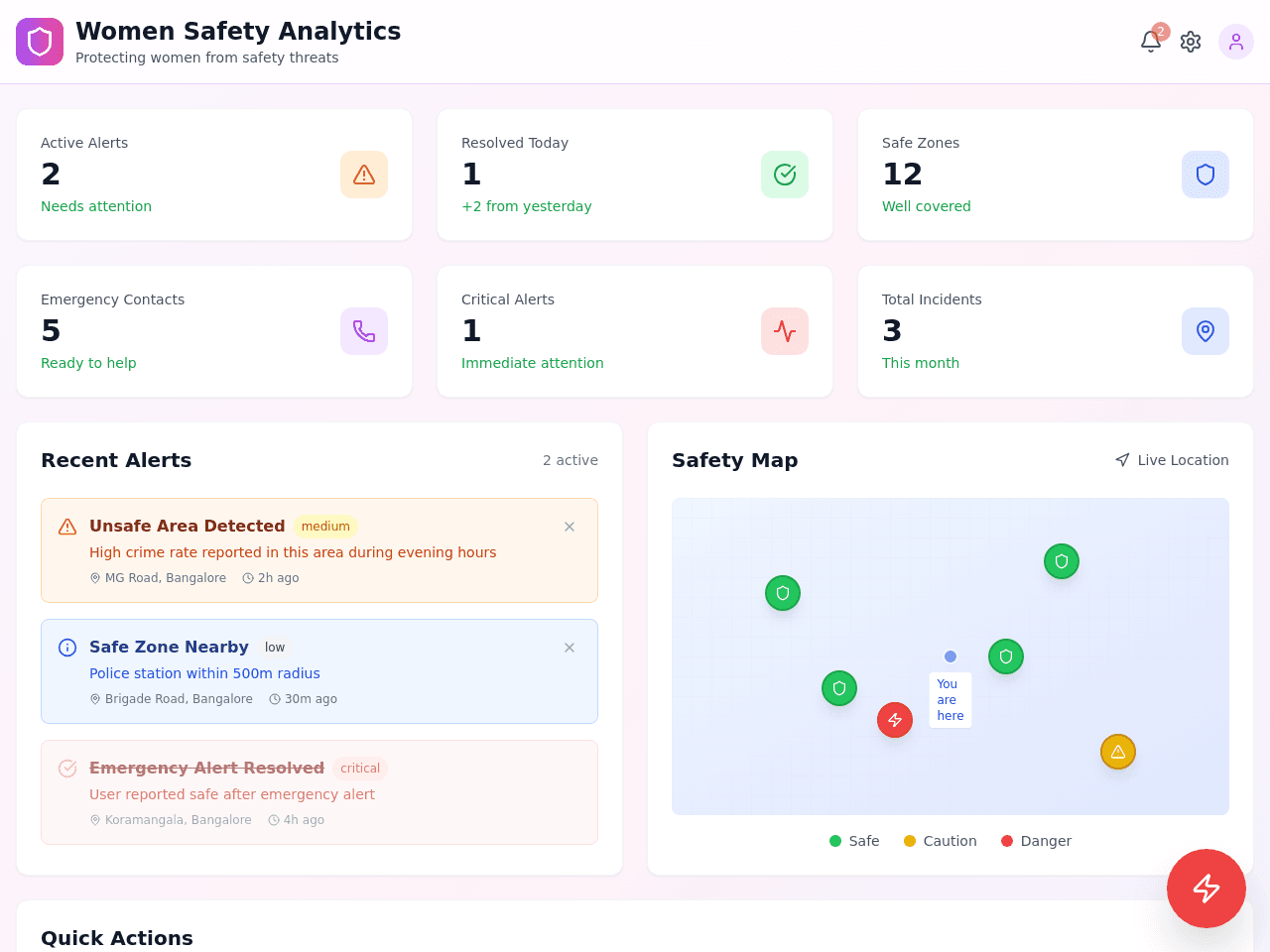
Task: Open settings via the gear icon
Action: 1191,42
